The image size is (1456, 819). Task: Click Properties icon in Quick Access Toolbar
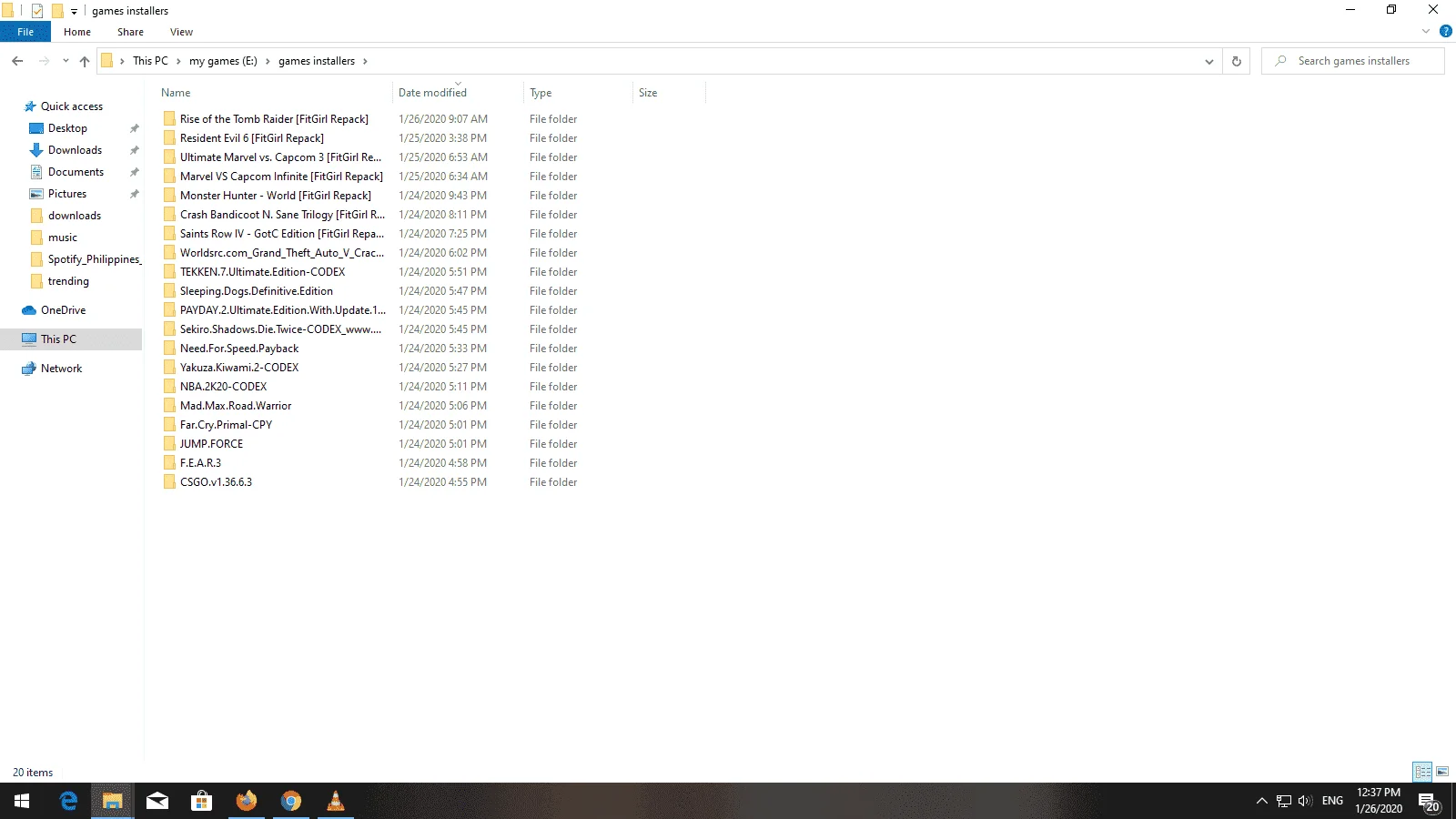click(37, 11)
